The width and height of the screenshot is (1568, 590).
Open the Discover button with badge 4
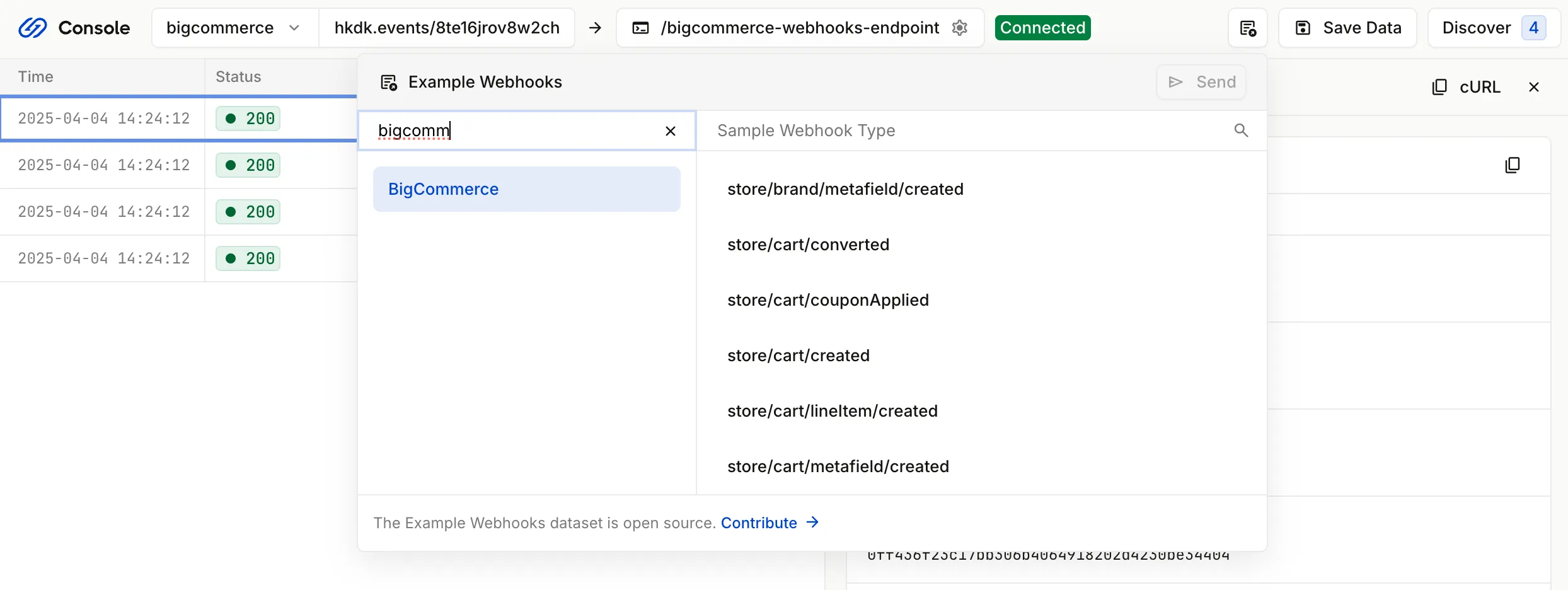(1494, 28)
